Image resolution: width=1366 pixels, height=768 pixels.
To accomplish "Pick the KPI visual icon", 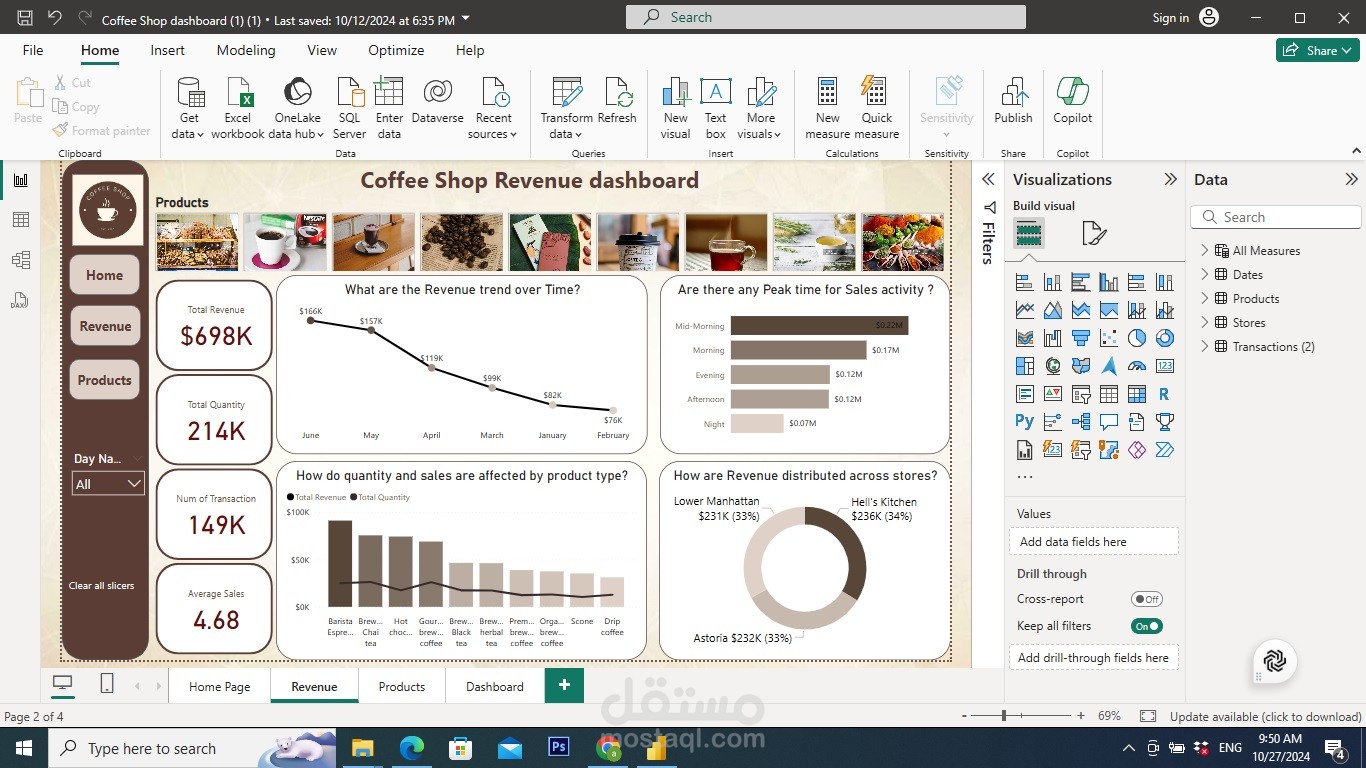I will click(x=1052, y=394).
